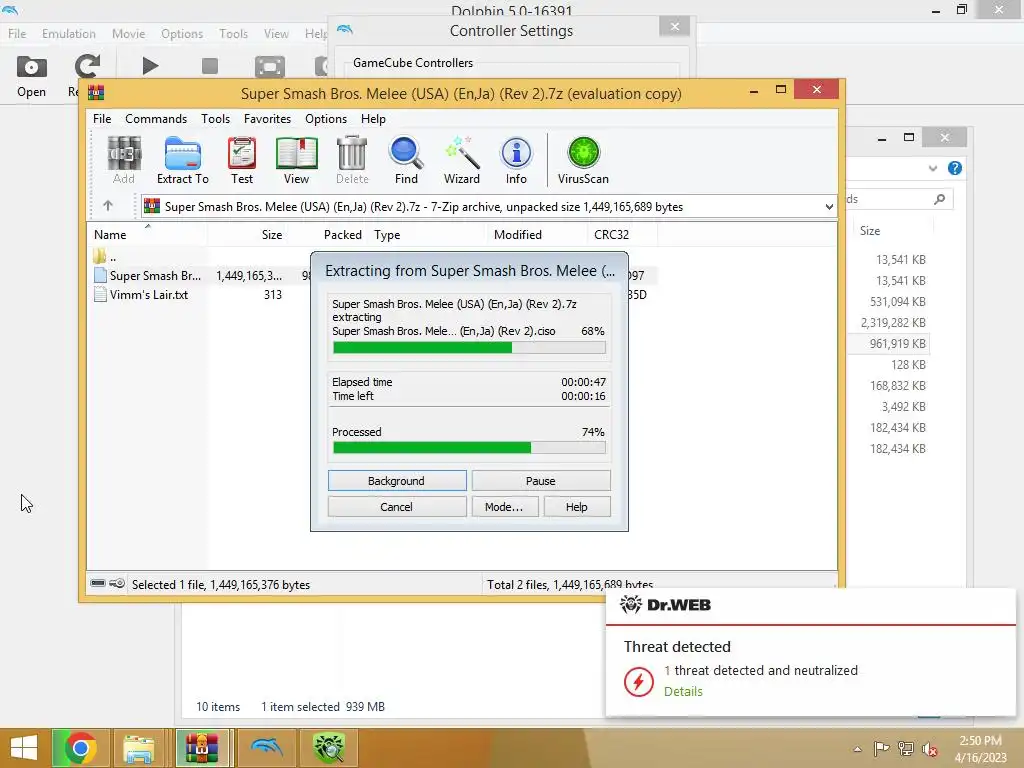Viewport: 1024px width, 768px height.
Task: Click the file extraction progress bar
Action: 469,347
